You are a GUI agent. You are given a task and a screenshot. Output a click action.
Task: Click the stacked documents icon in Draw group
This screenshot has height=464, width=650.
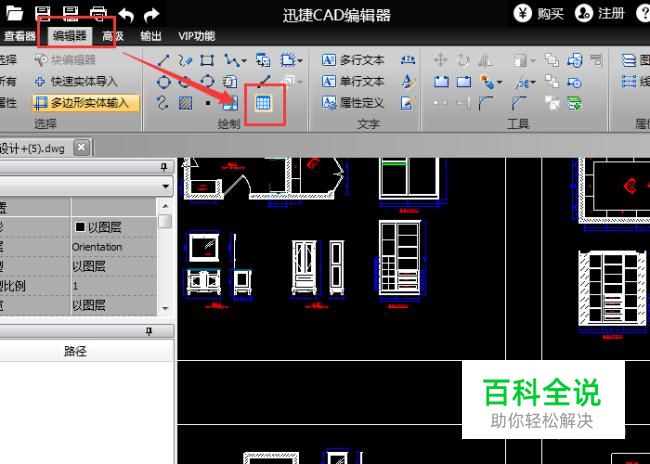[229, 82]
